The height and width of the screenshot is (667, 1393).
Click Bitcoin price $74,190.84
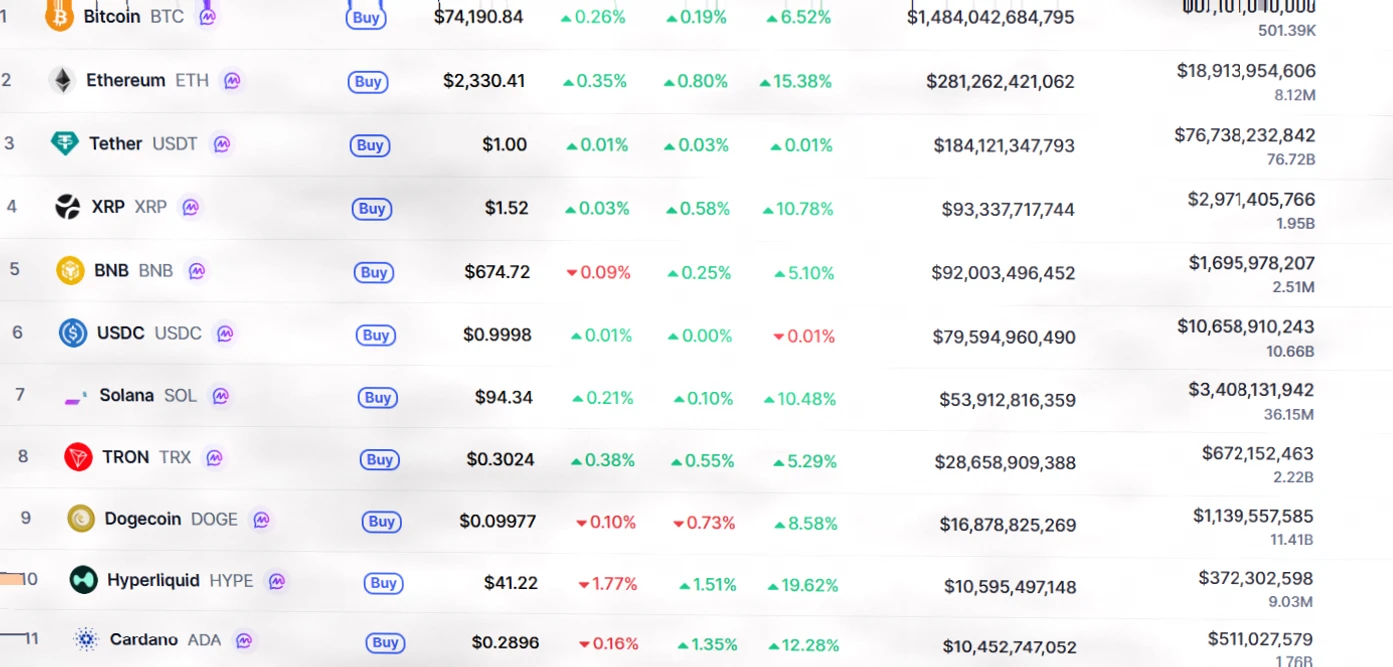point(478,16)
